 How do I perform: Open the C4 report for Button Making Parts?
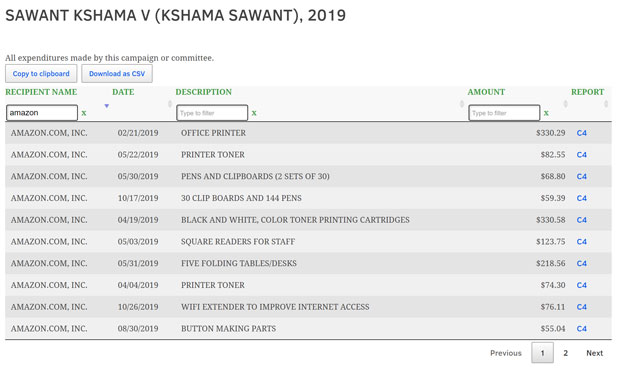[582, 329]
